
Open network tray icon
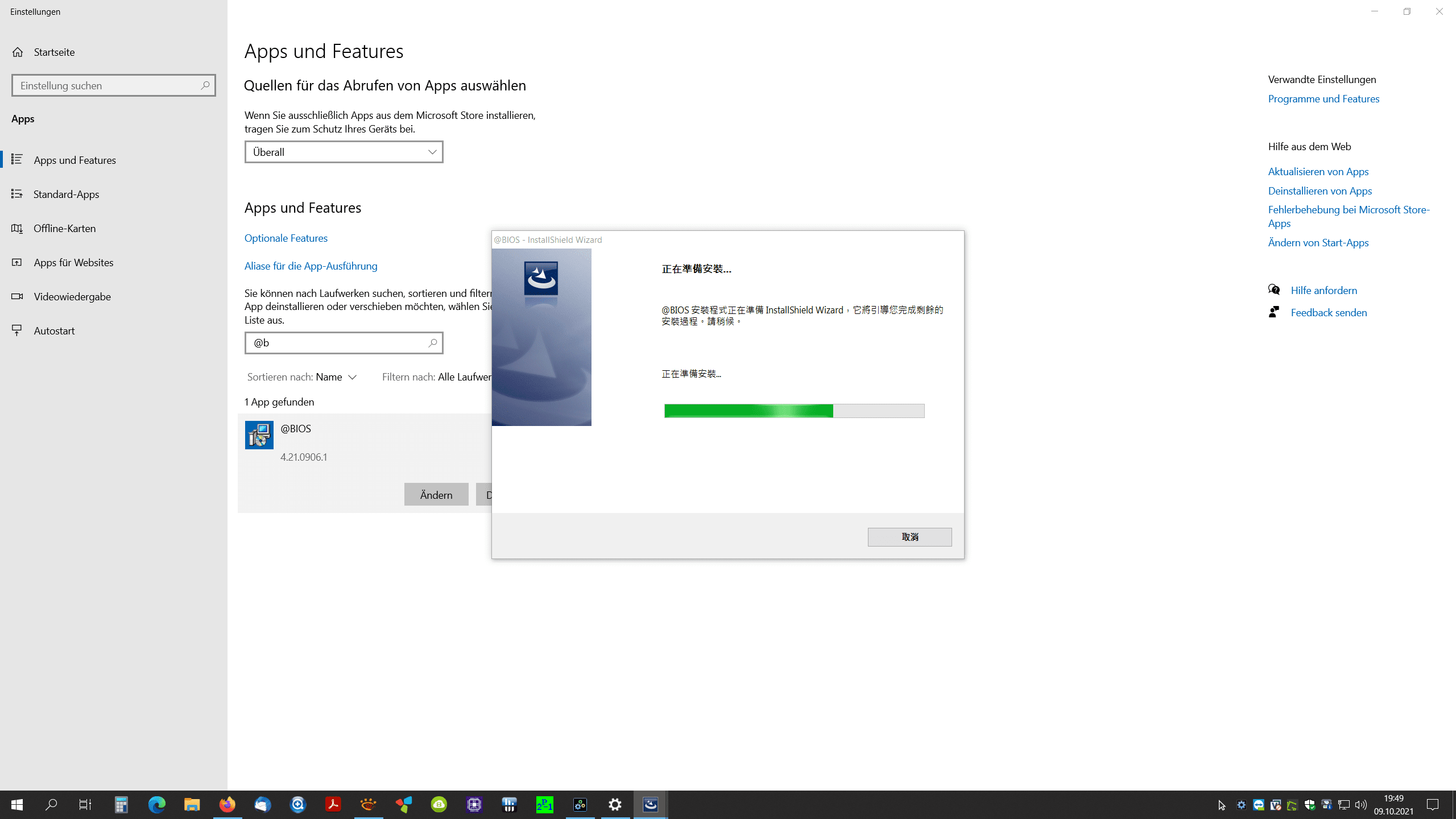coord(1343,805)
